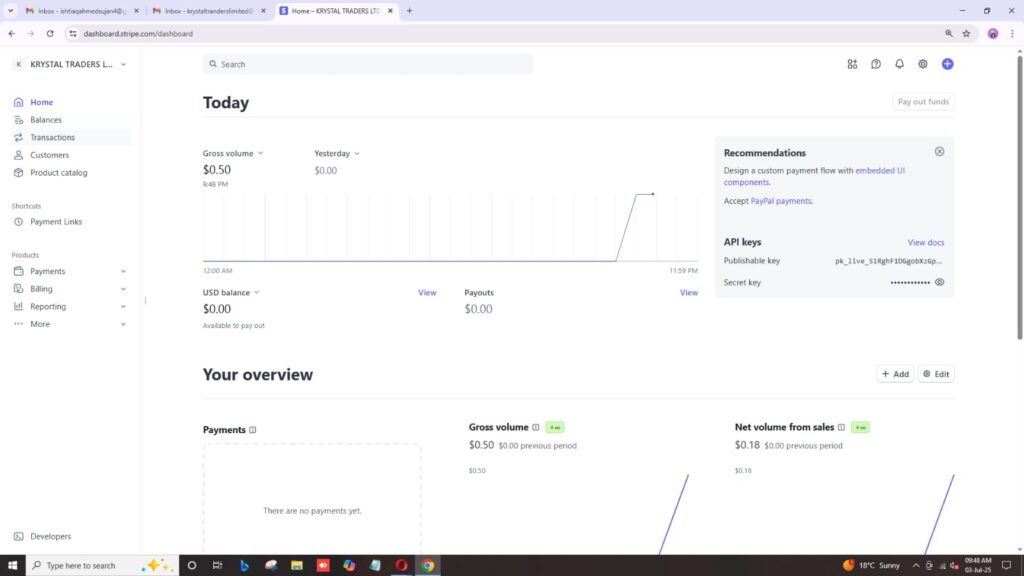This screenshot has width=1024, height=576.
Task: Open Developers in the sidebar
Action: [x=50, y=536]
